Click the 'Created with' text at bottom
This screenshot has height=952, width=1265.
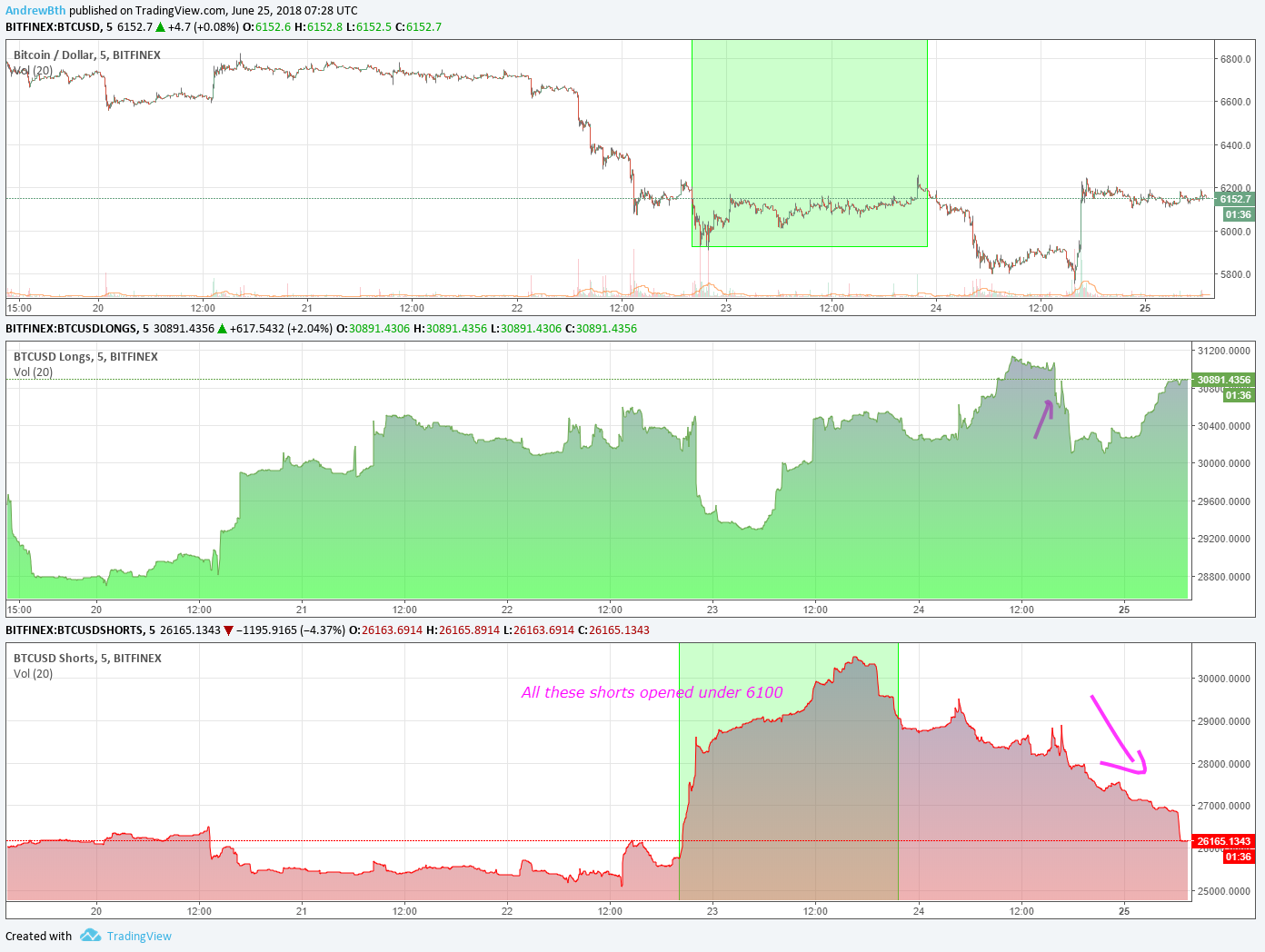pos(38,936)
